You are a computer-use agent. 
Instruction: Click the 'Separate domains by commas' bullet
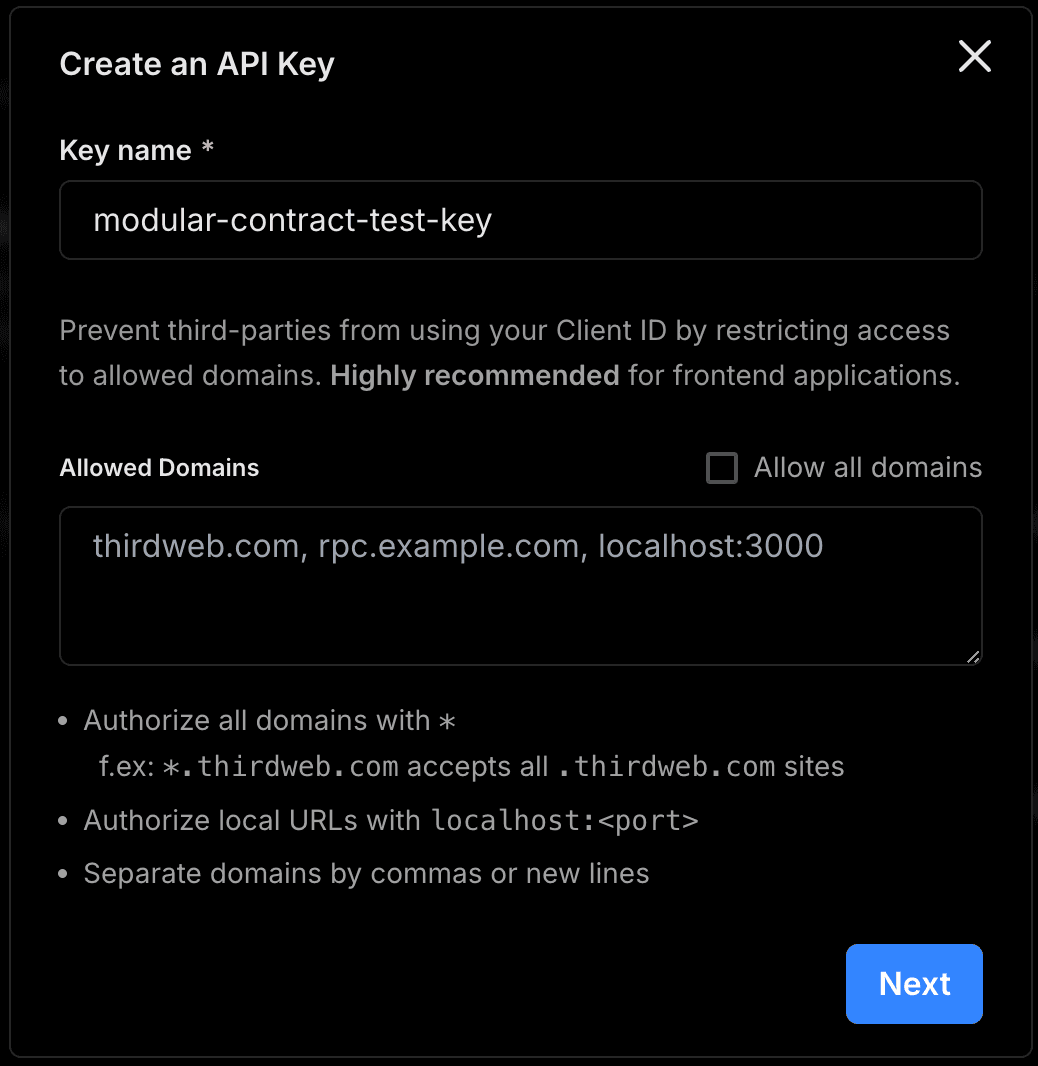tap(366, 873)
